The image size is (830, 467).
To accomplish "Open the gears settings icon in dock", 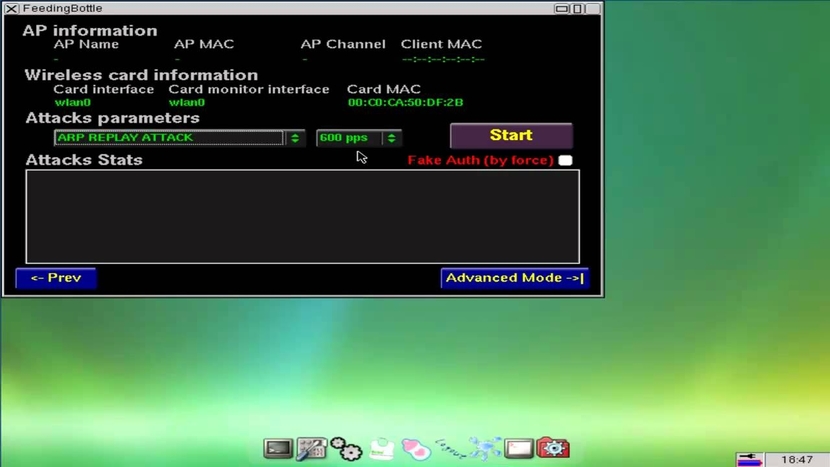I will [x=346, y=448].
